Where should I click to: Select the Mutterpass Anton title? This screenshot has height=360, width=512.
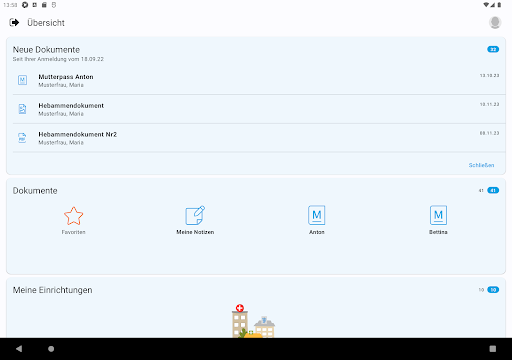coord(66,77)
